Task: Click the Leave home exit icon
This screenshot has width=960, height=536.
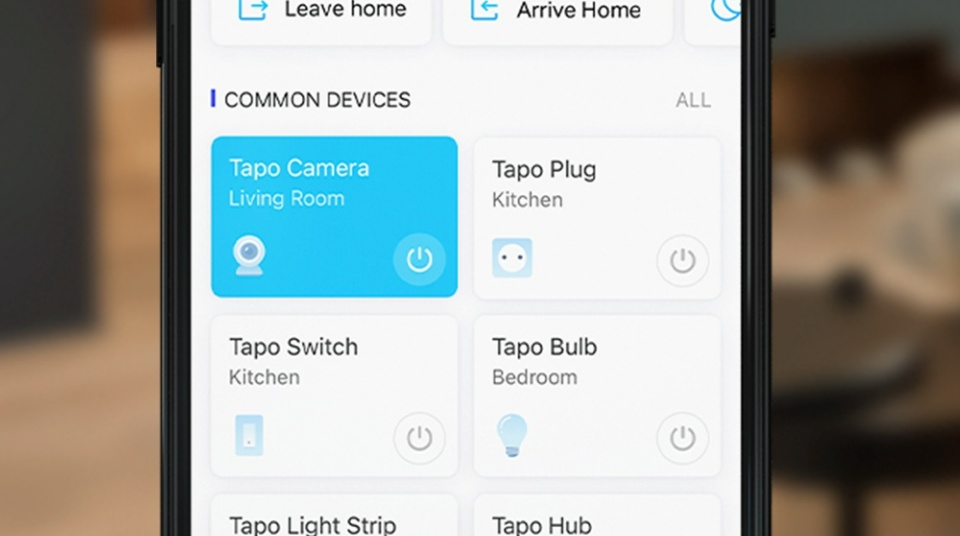Action: 253,9
